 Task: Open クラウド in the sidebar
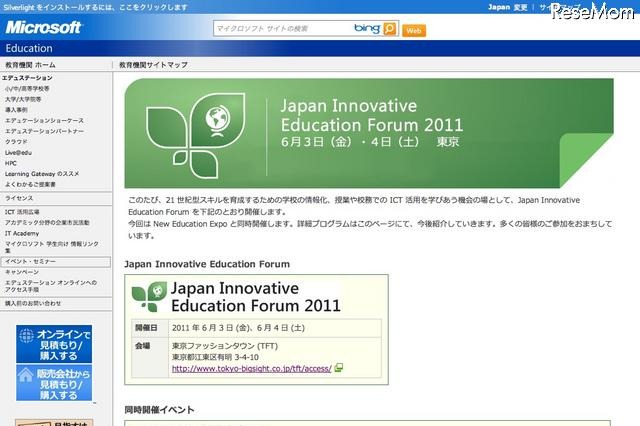(x=16, y=142)
